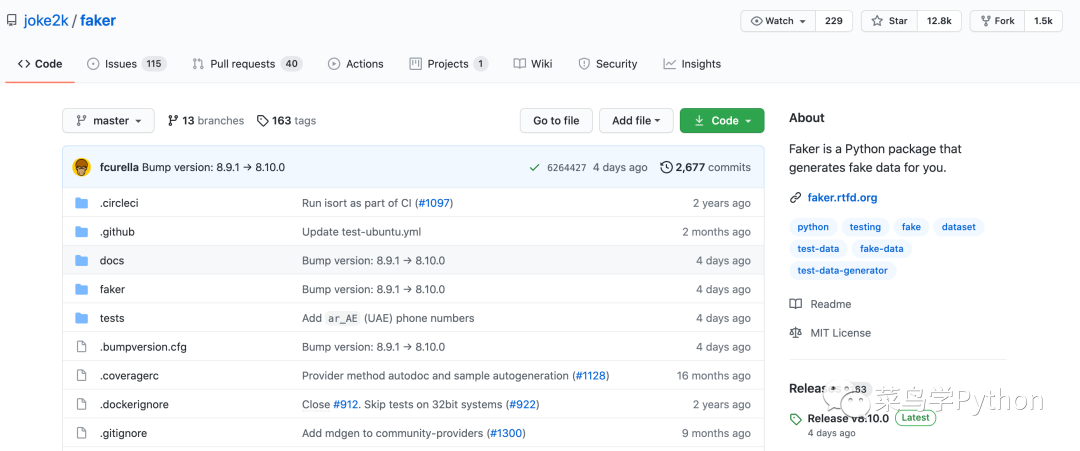Switch to the Pull requests tab
The width and height of the screenshot is (1080, 451).
coord(247,64)
